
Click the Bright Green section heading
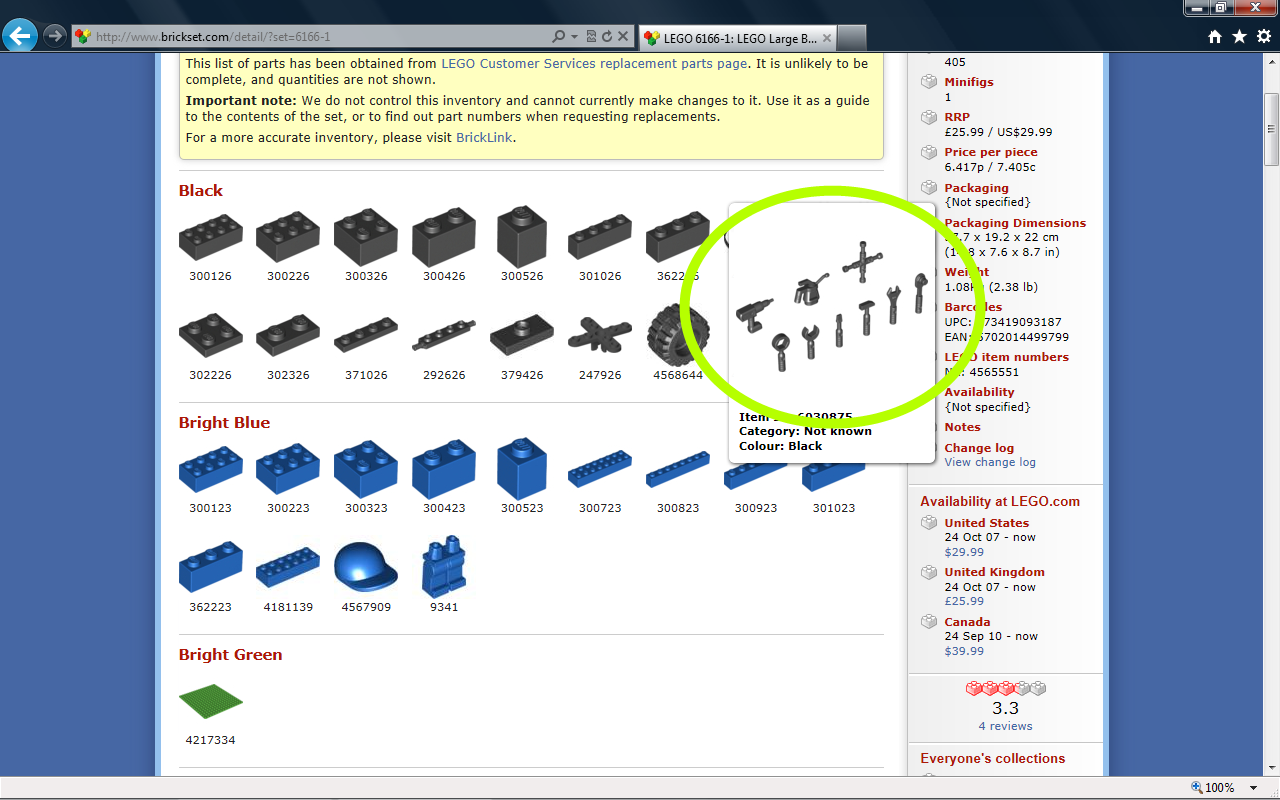[x=230, y=654]
